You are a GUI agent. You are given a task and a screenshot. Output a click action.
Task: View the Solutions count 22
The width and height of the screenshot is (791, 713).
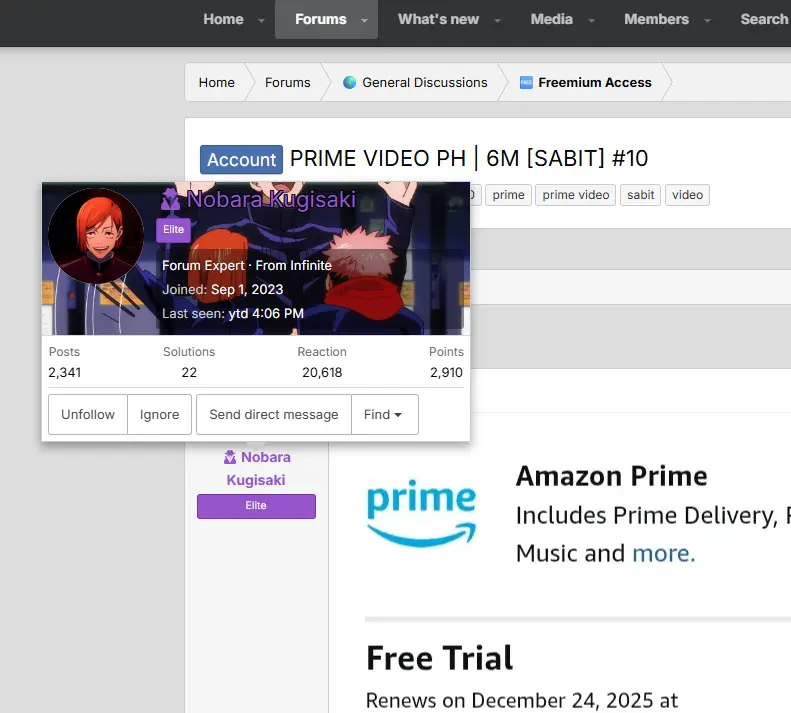[x=189, y=372]
